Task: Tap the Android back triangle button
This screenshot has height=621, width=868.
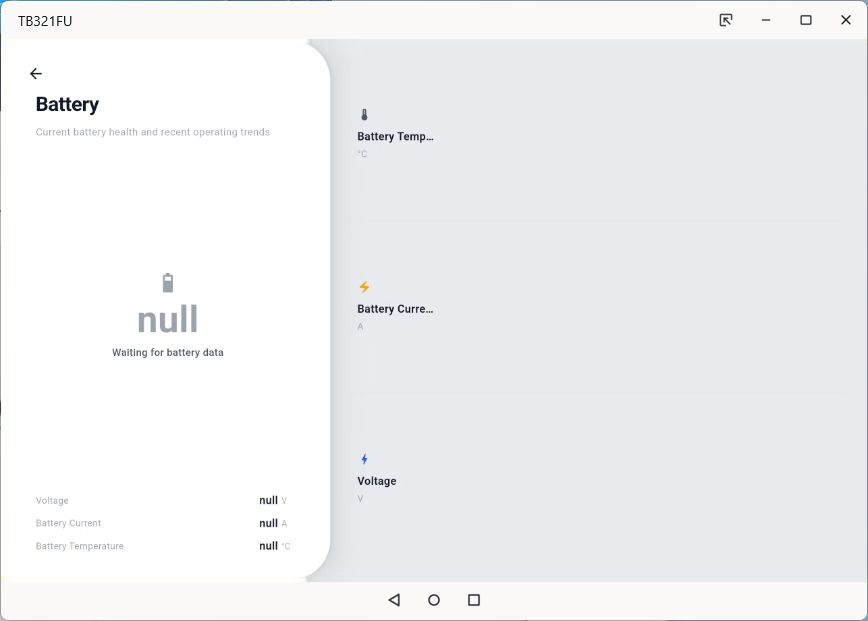Action: (394, 600)
